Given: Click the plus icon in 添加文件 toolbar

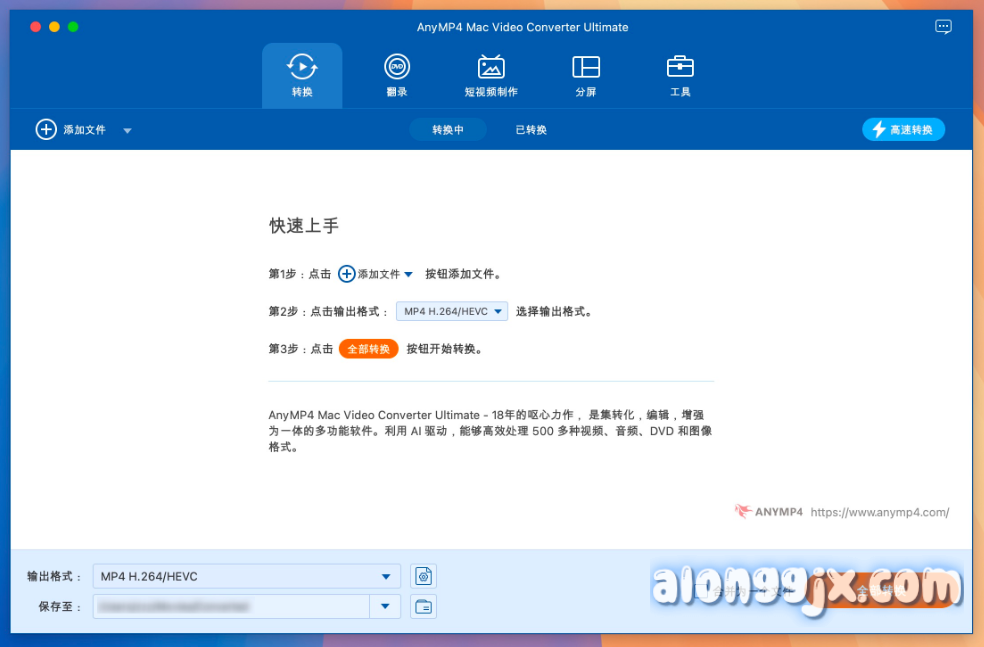Looking at the screenshot, I should coord(46,129).
